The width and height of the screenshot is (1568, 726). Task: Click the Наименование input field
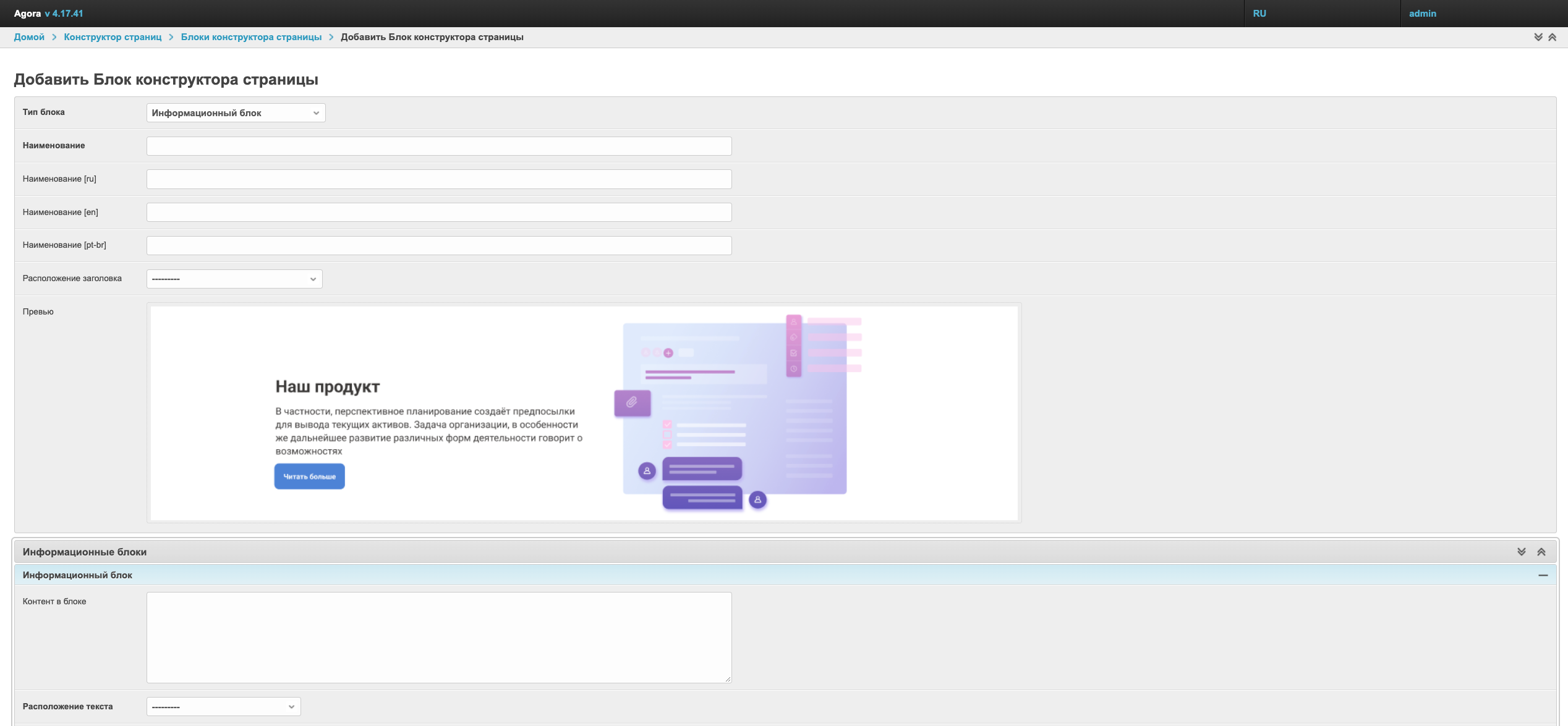(x=439, y=146)
